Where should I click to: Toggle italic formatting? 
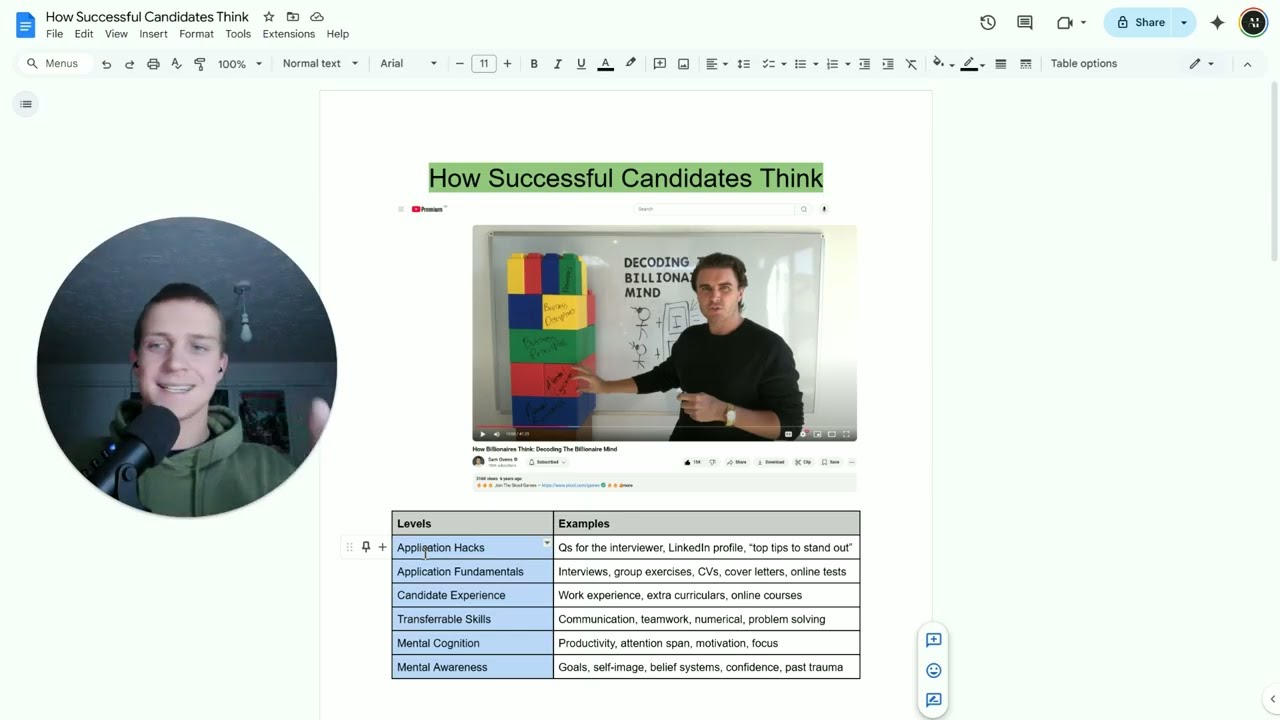(x=557, y=64)
